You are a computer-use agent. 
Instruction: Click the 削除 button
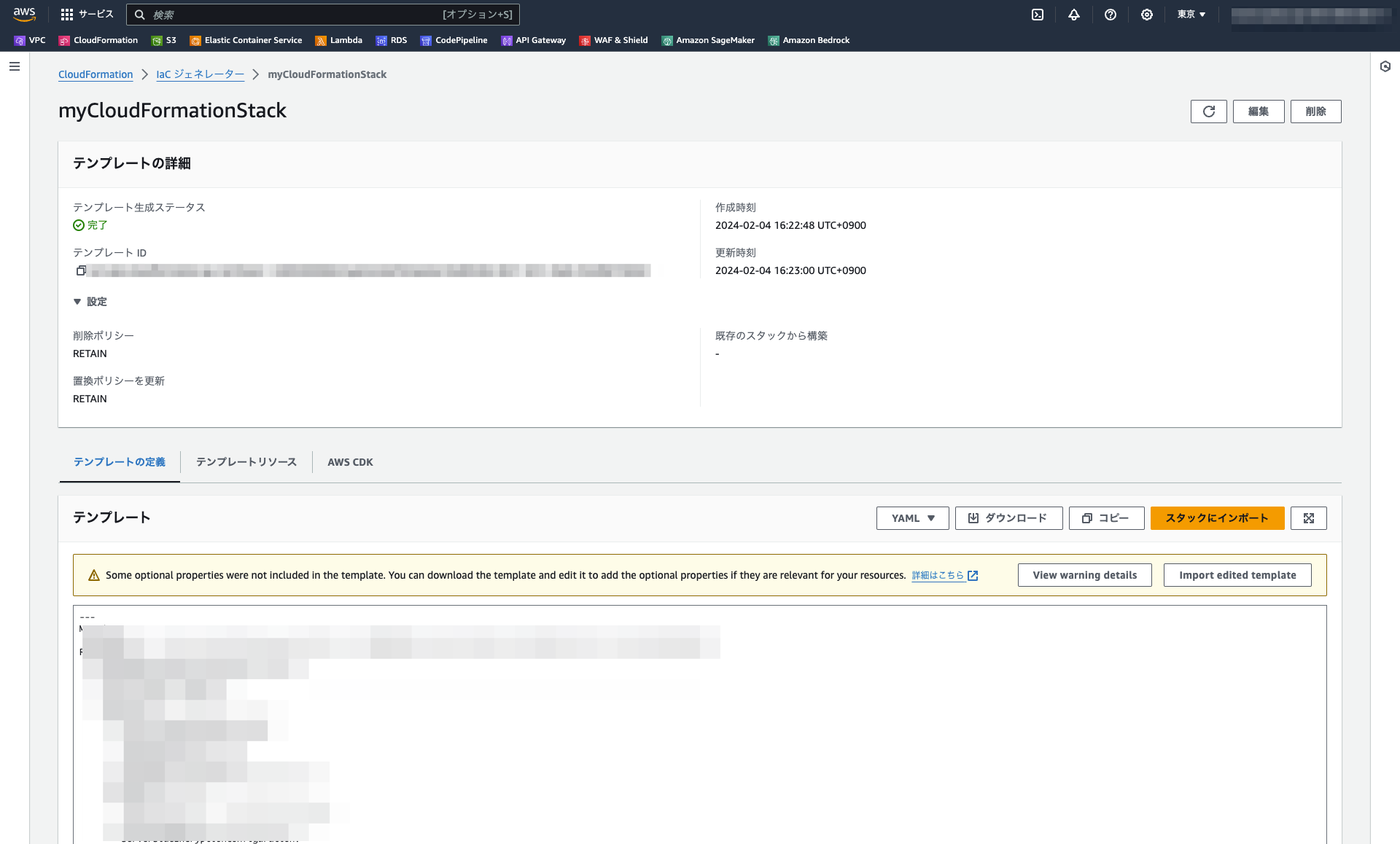click(x=1316, y=112)
